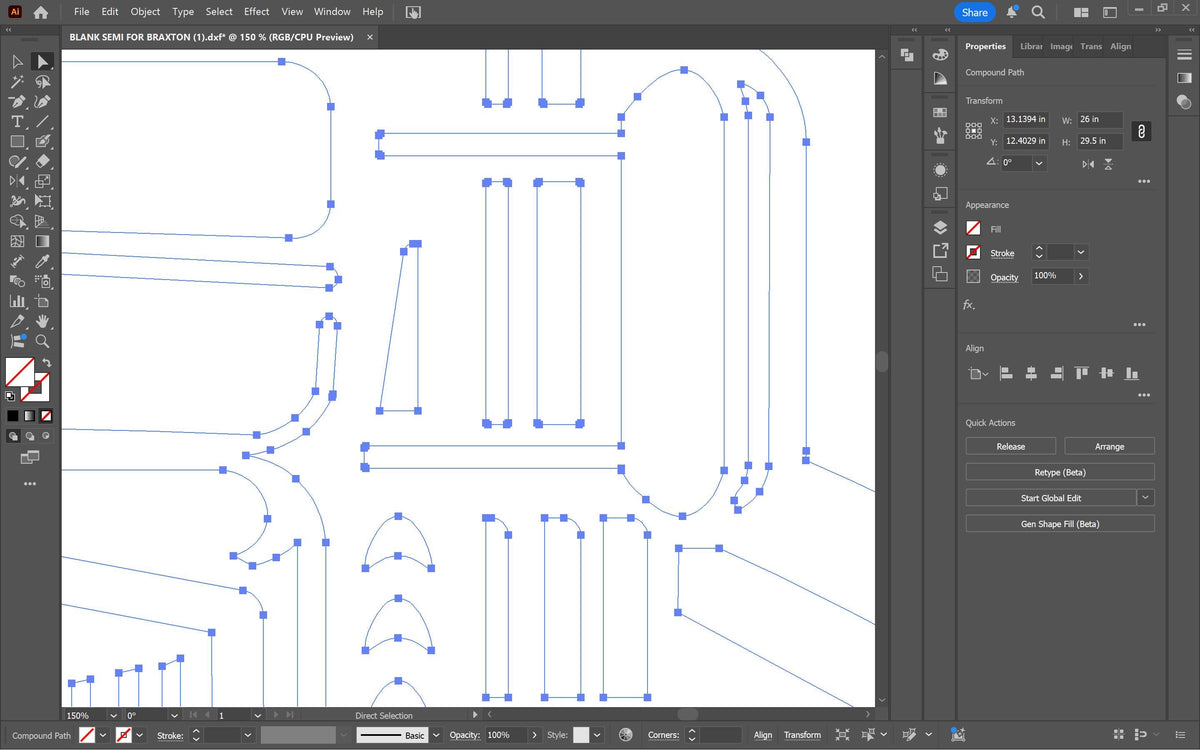
Task: Select the Selection tool (black arrow)
Action: (x=17, y=62)
